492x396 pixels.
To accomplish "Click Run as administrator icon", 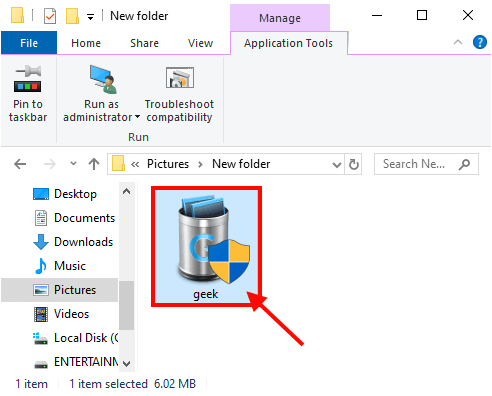I will click(x=103, y=79).
